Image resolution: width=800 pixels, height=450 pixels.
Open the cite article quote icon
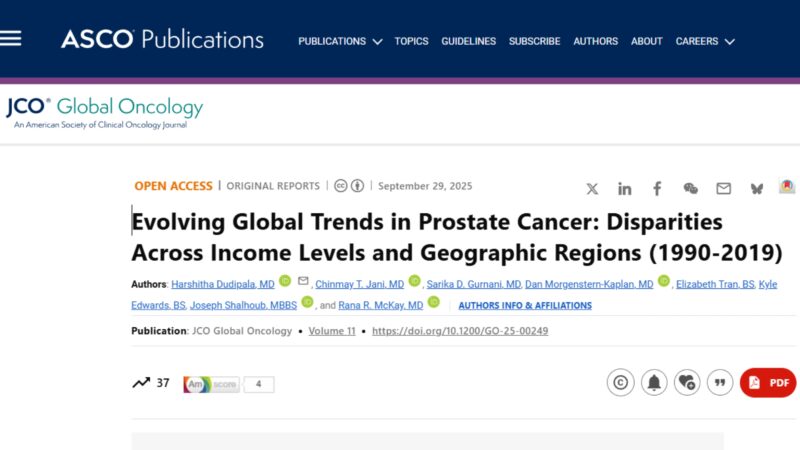tap(720, 382)
